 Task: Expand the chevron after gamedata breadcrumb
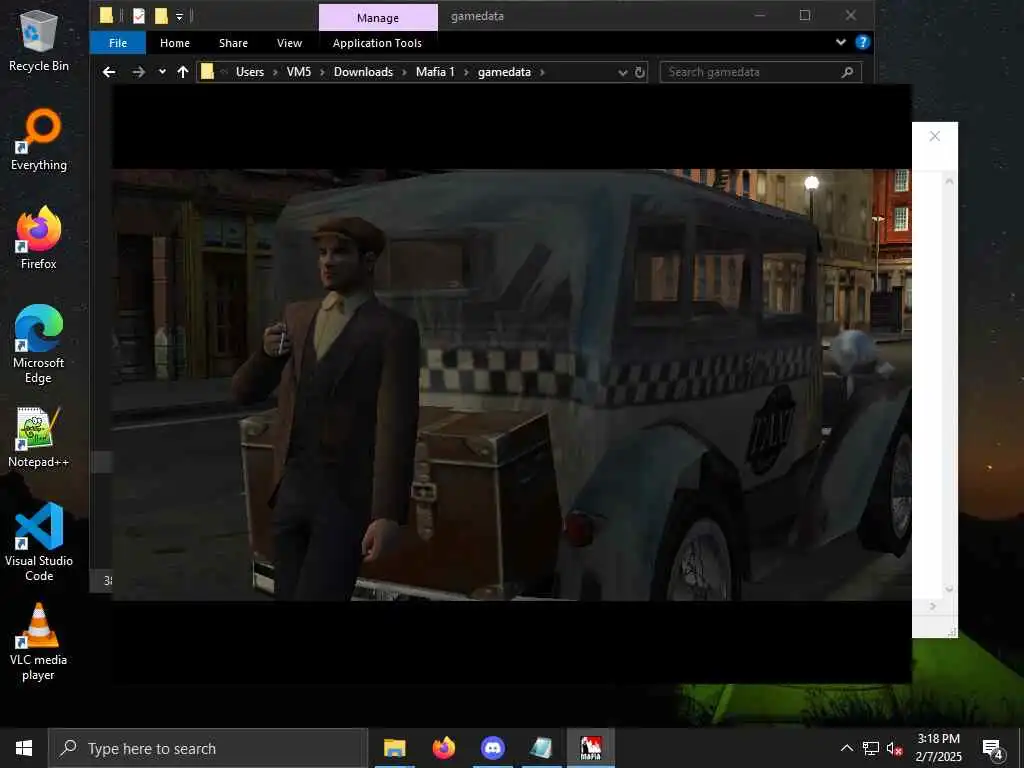pyautogui.click(x=542, y=72)
